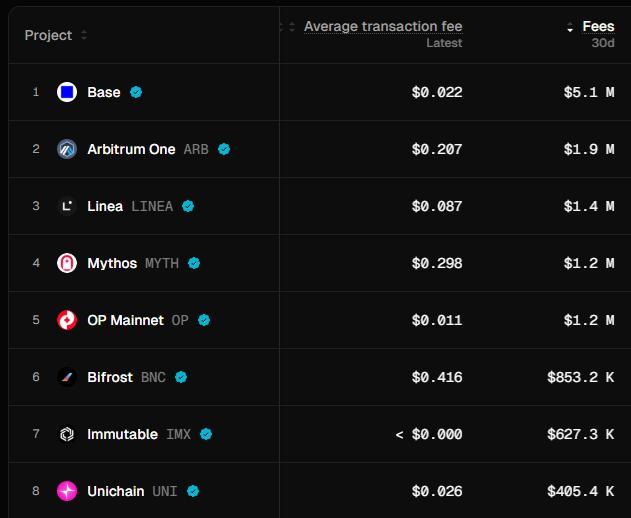Screen dimensions: 631x518
Task: Click the Bifrost logo icon
Action: pos(67,377)
